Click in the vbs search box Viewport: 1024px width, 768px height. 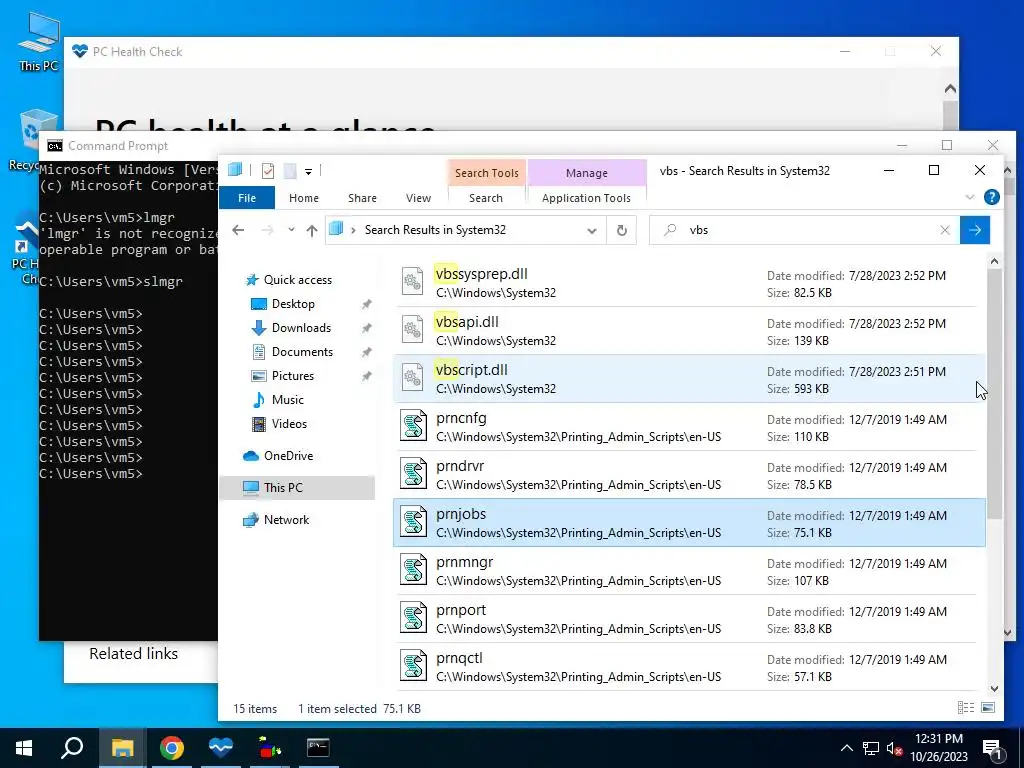click(803, 230)
